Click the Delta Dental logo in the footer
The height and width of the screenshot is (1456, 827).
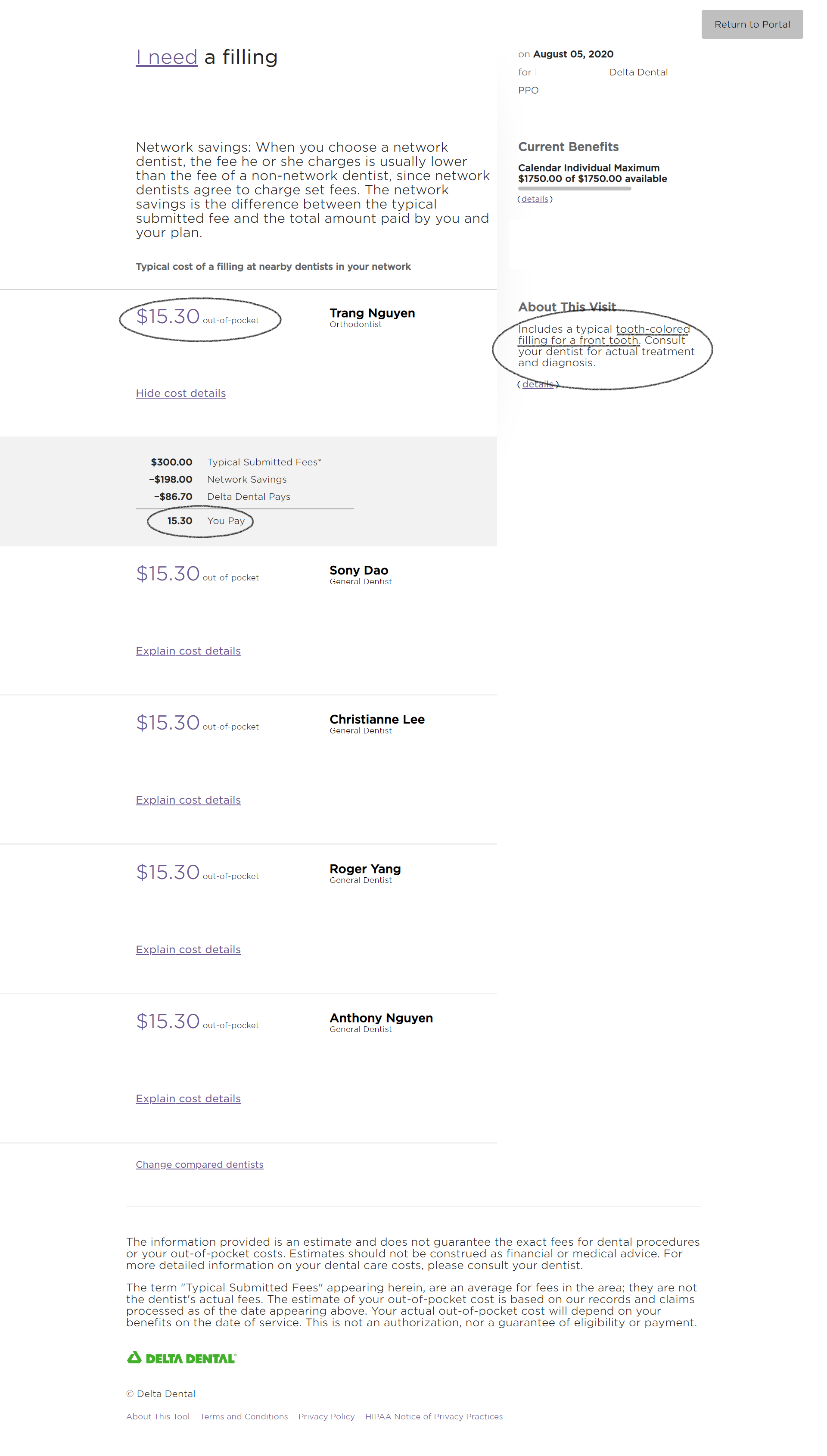(181, 1358)
